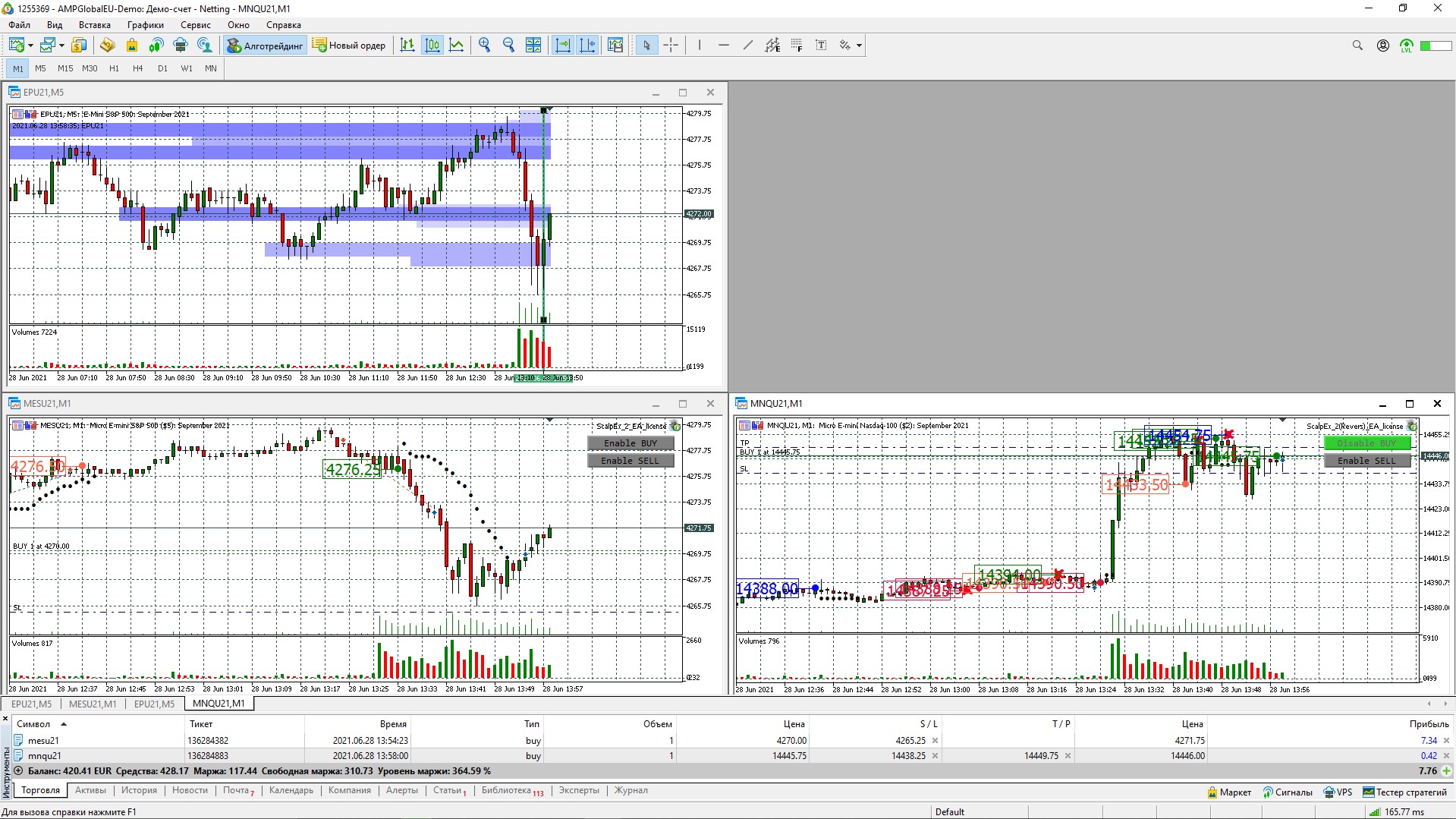Click the Журнал terminal tab
This screenshot has width=1456, height=819.
(x=631, y=790)
